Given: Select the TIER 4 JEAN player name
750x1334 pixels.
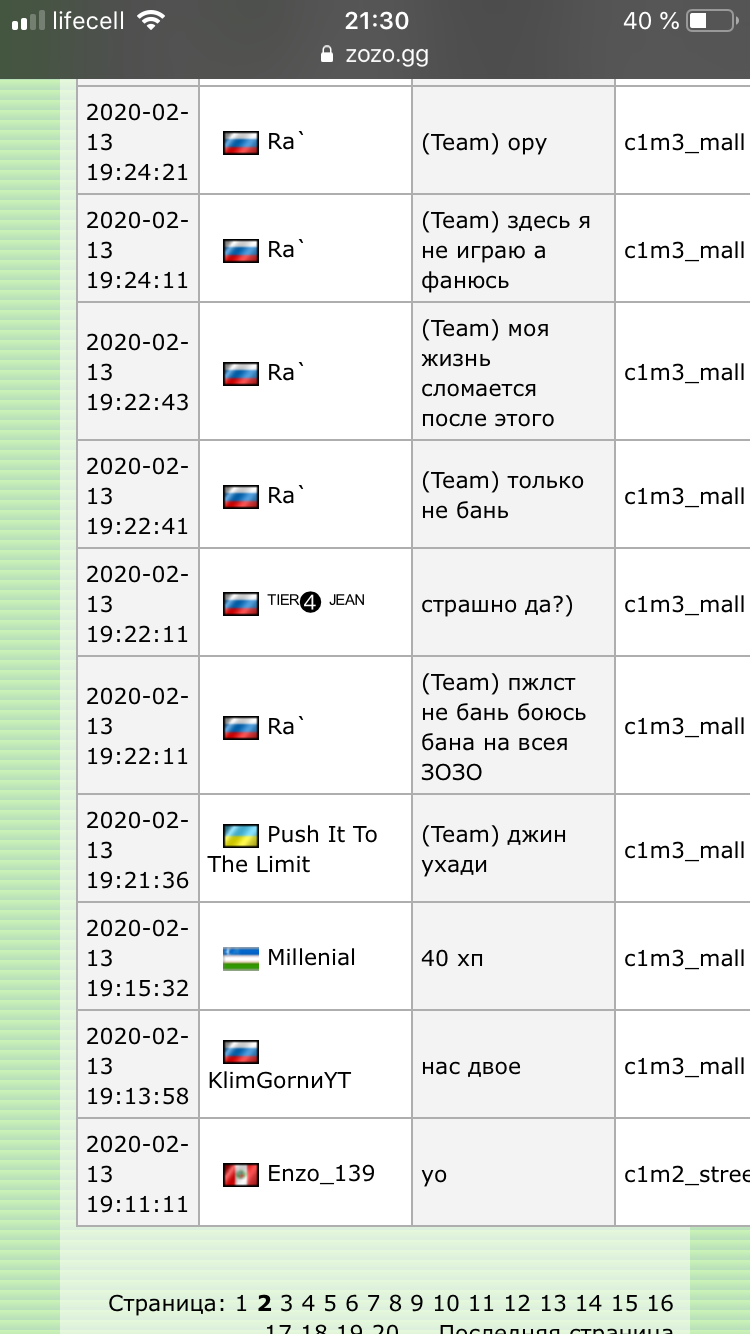Looking at the screenshot, I should coord(316,602).
